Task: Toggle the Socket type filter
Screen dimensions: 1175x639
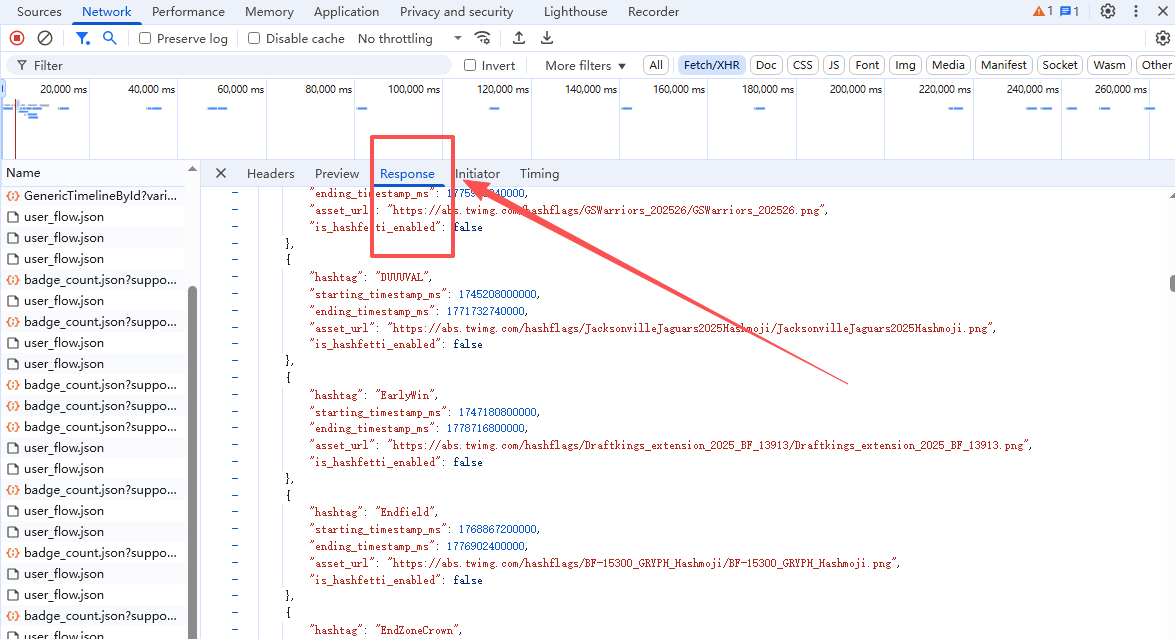Action: coord(1060,65)
